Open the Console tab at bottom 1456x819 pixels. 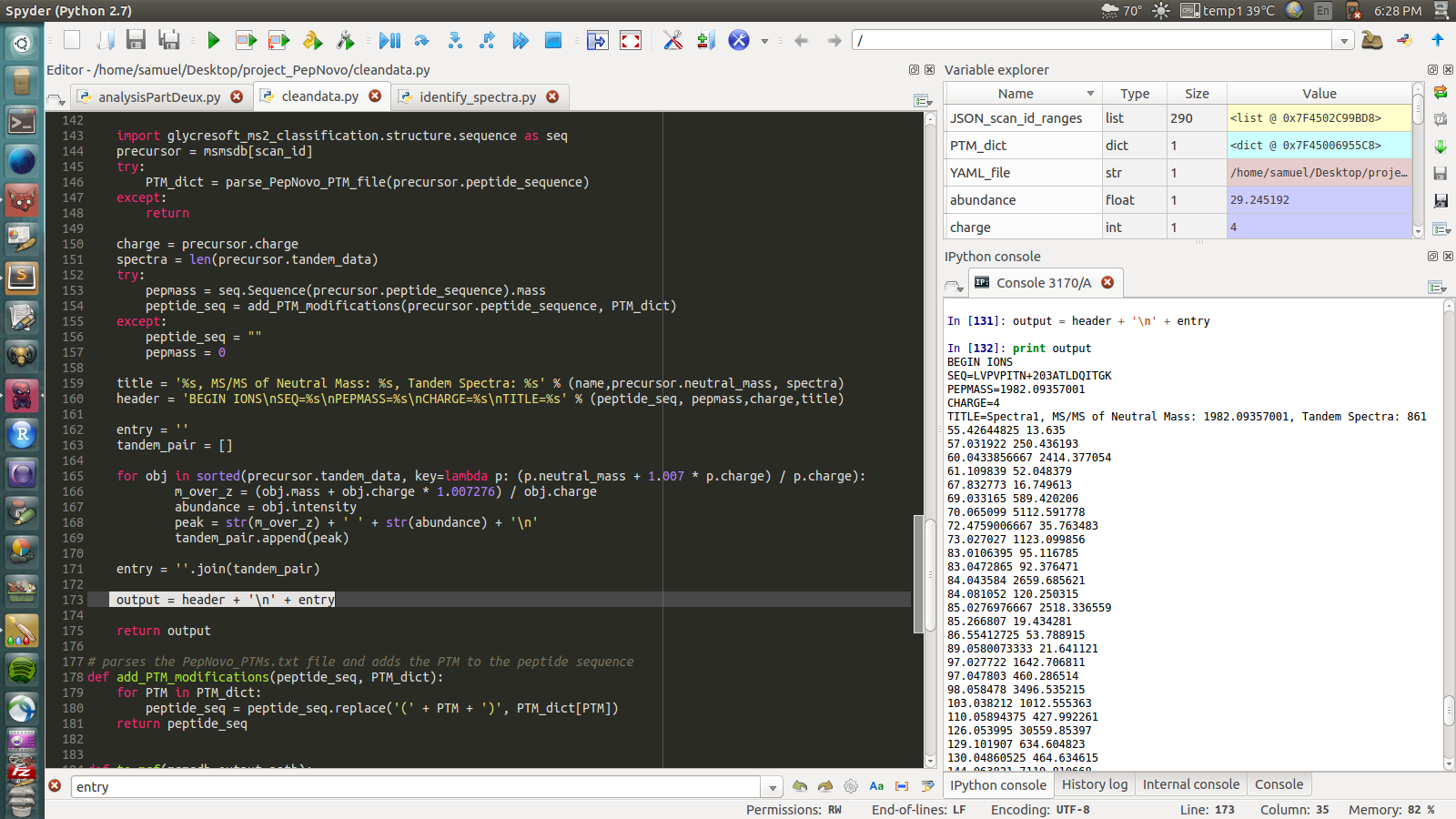pos(1279,784)
